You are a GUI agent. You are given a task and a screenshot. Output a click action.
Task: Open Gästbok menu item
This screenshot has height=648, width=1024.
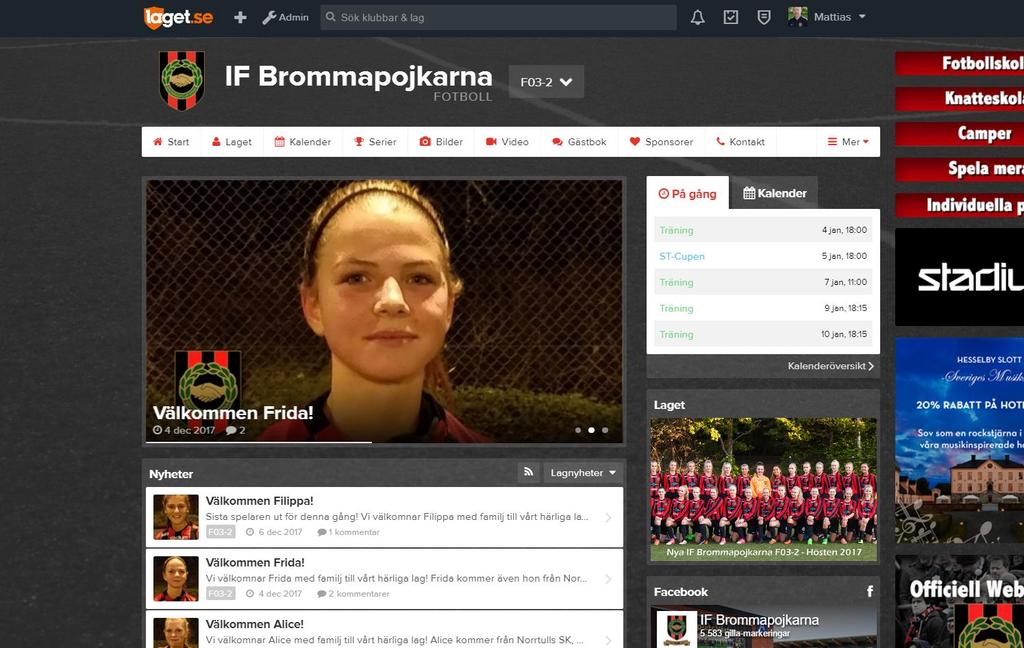click(579, 142)
